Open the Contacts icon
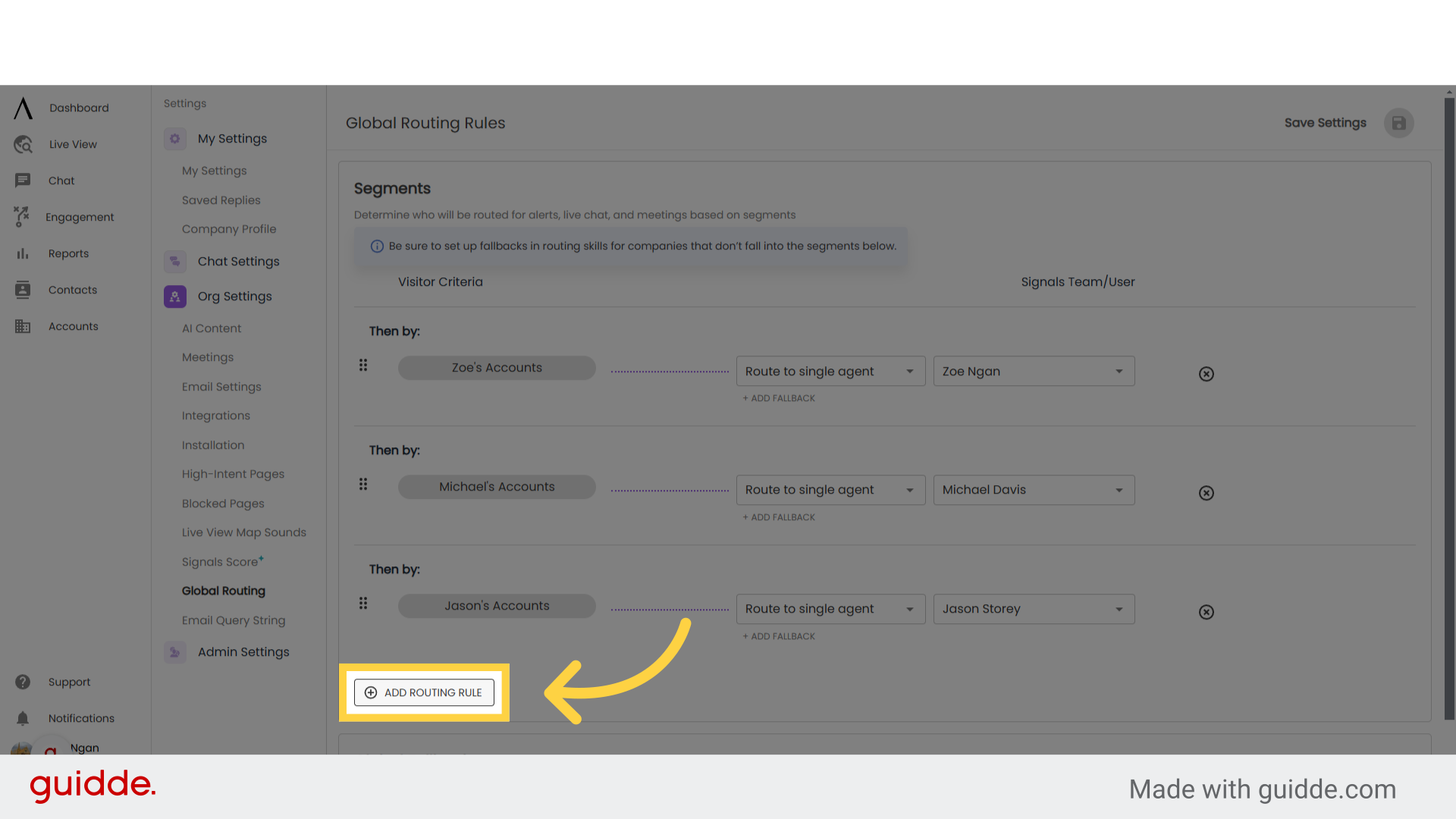This screenshot has height=819, width=1456. pyautogui.click(x=23, y=290)
